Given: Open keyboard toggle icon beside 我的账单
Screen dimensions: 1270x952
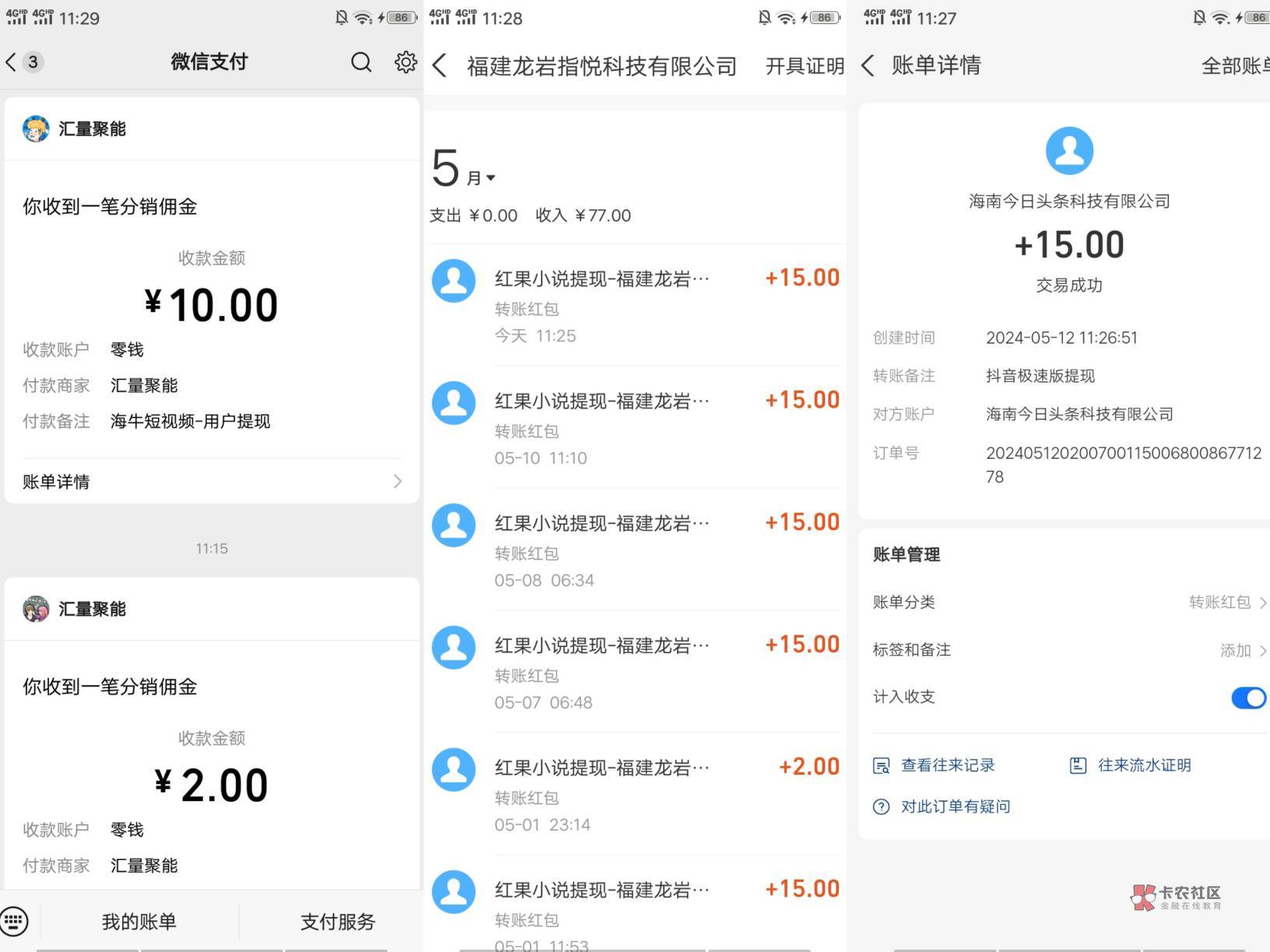Looking at the screenshot, I should [x=14, y=922].
